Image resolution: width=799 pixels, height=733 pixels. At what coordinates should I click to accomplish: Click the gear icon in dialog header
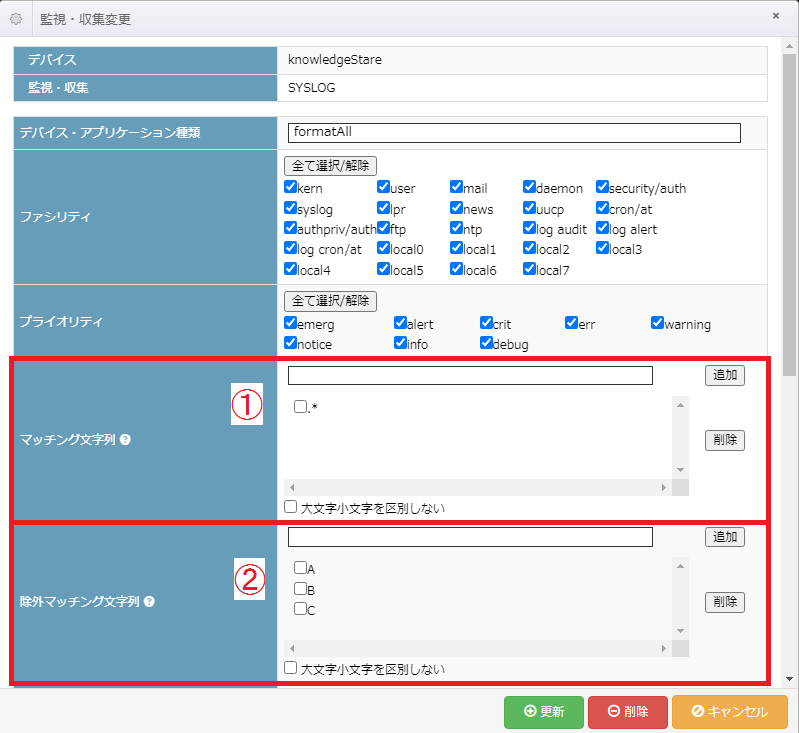16,19
